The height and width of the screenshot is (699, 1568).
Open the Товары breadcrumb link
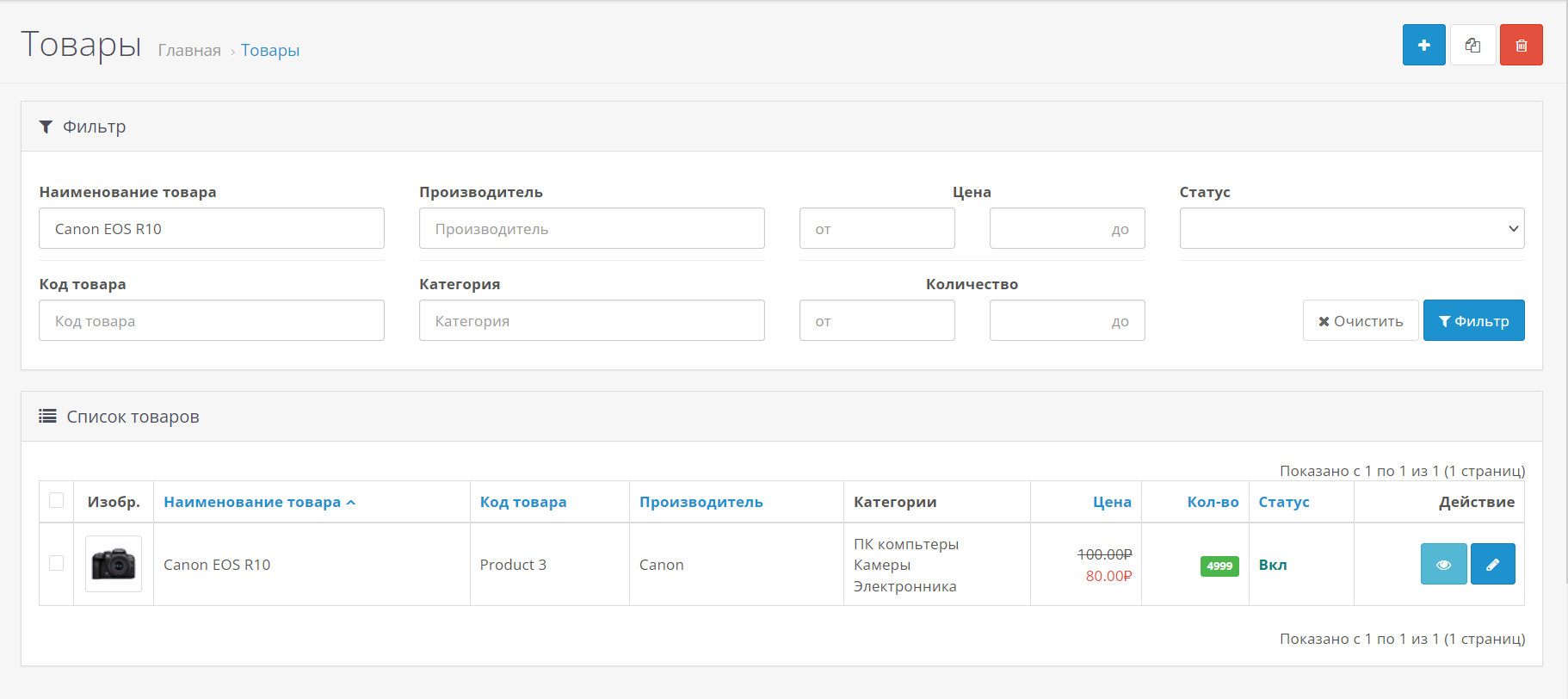coord(270,51)
